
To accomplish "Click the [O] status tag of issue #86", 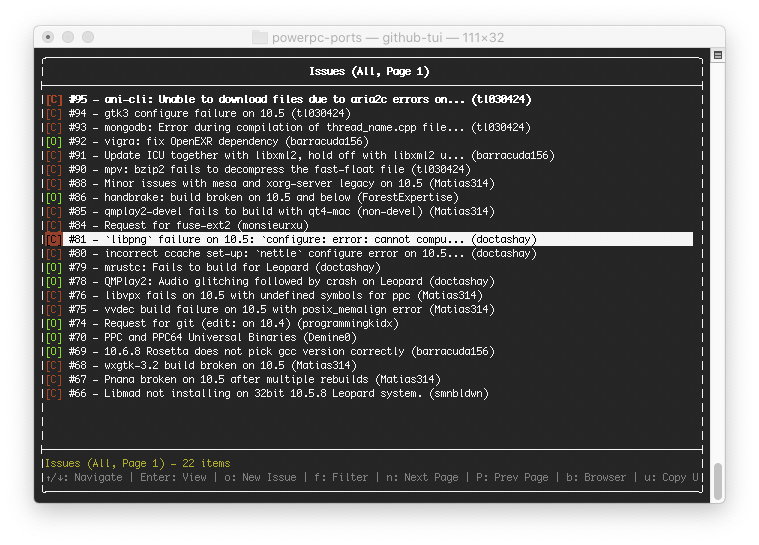I will (x=54, y=197).
